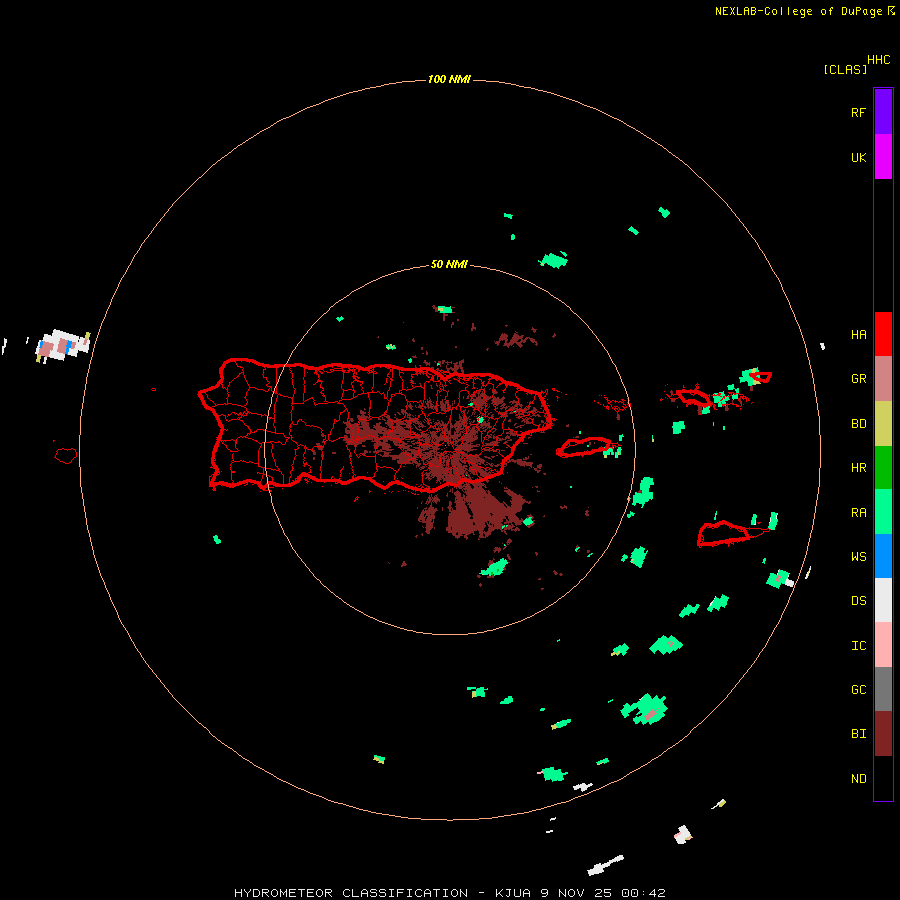
Task: Select the BD yellow legend swatch
Action: (x=883, y=424)
